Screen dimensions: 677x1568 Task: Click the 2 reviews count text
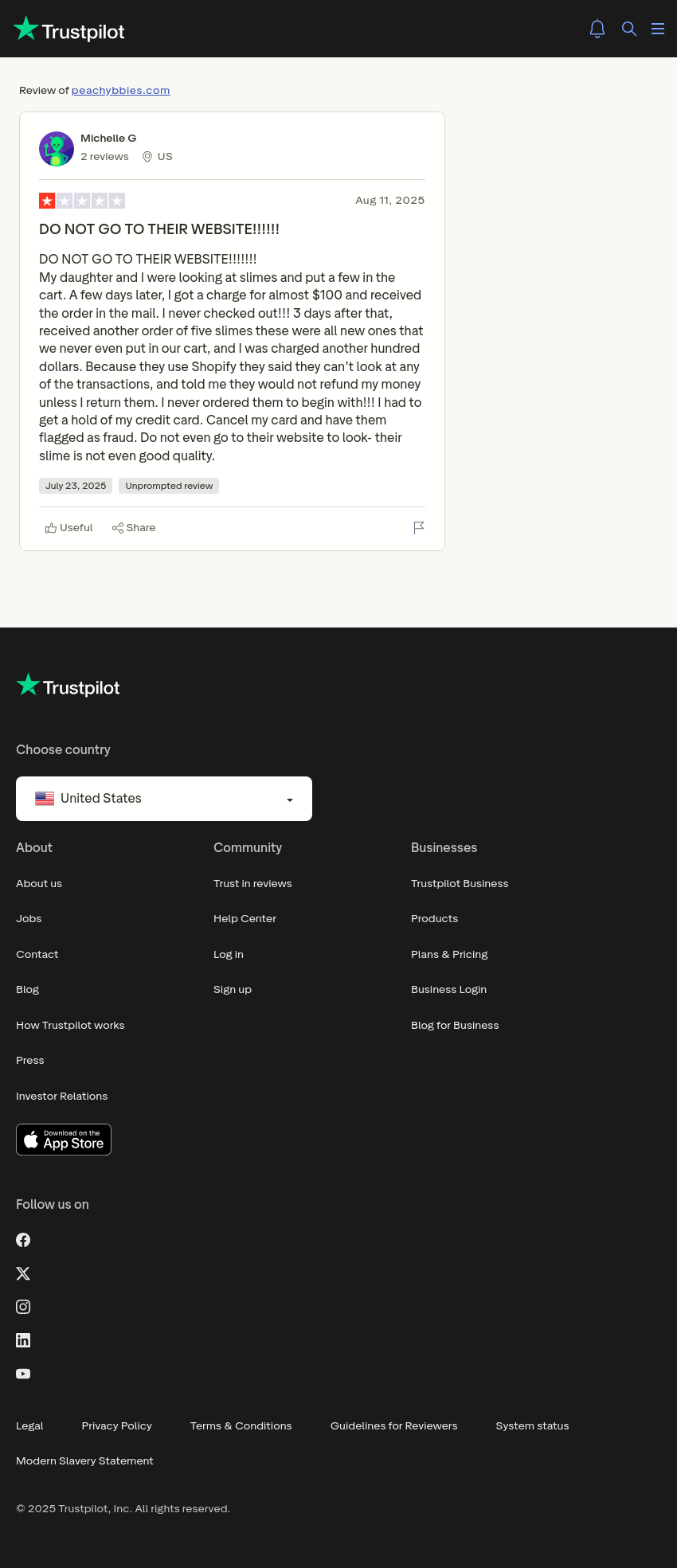(x=104, y=157)
